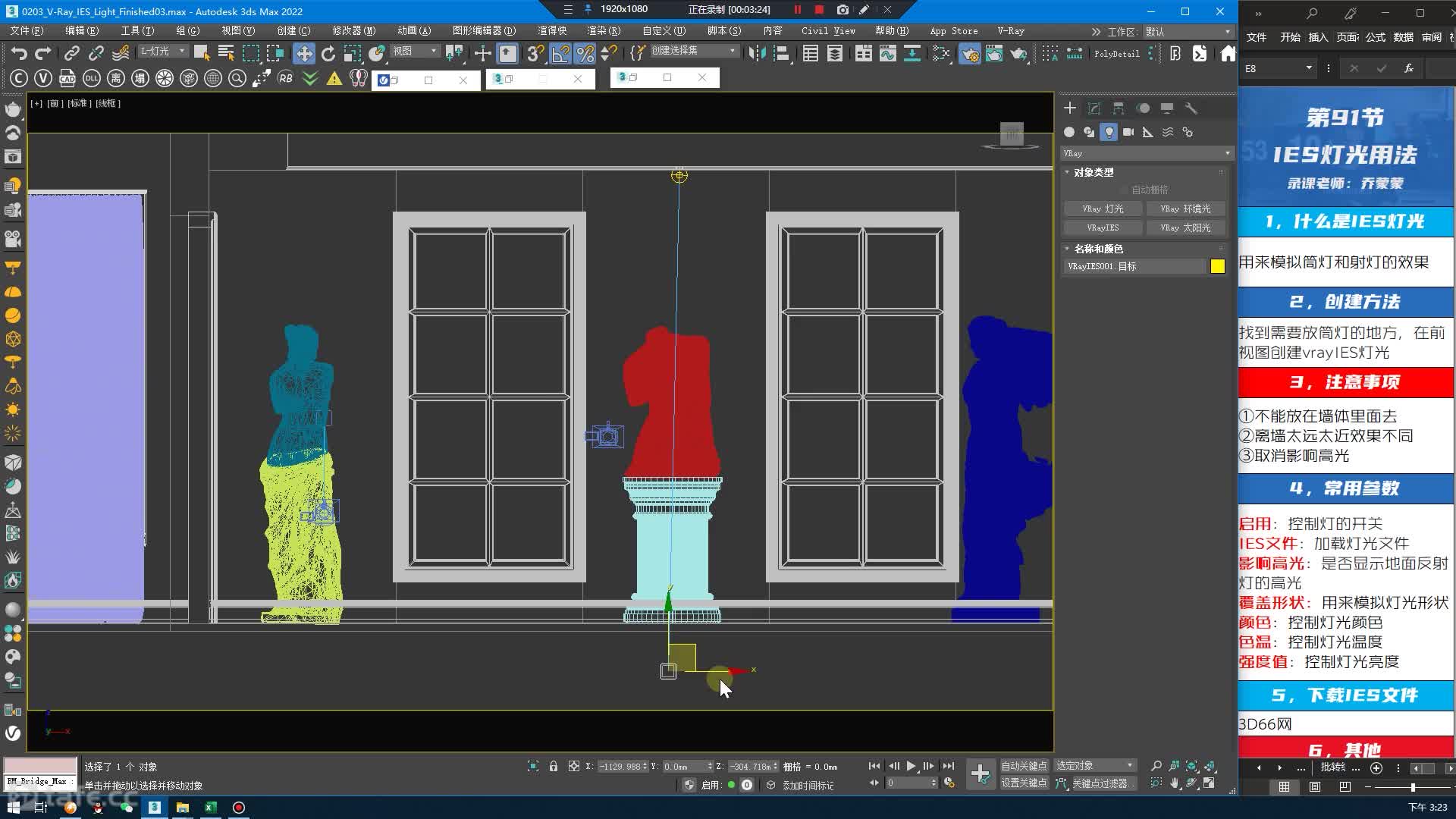Toggle the Angle Snap icon
The width and height of the screenshot is (1456, 819).
click(560, 53)
